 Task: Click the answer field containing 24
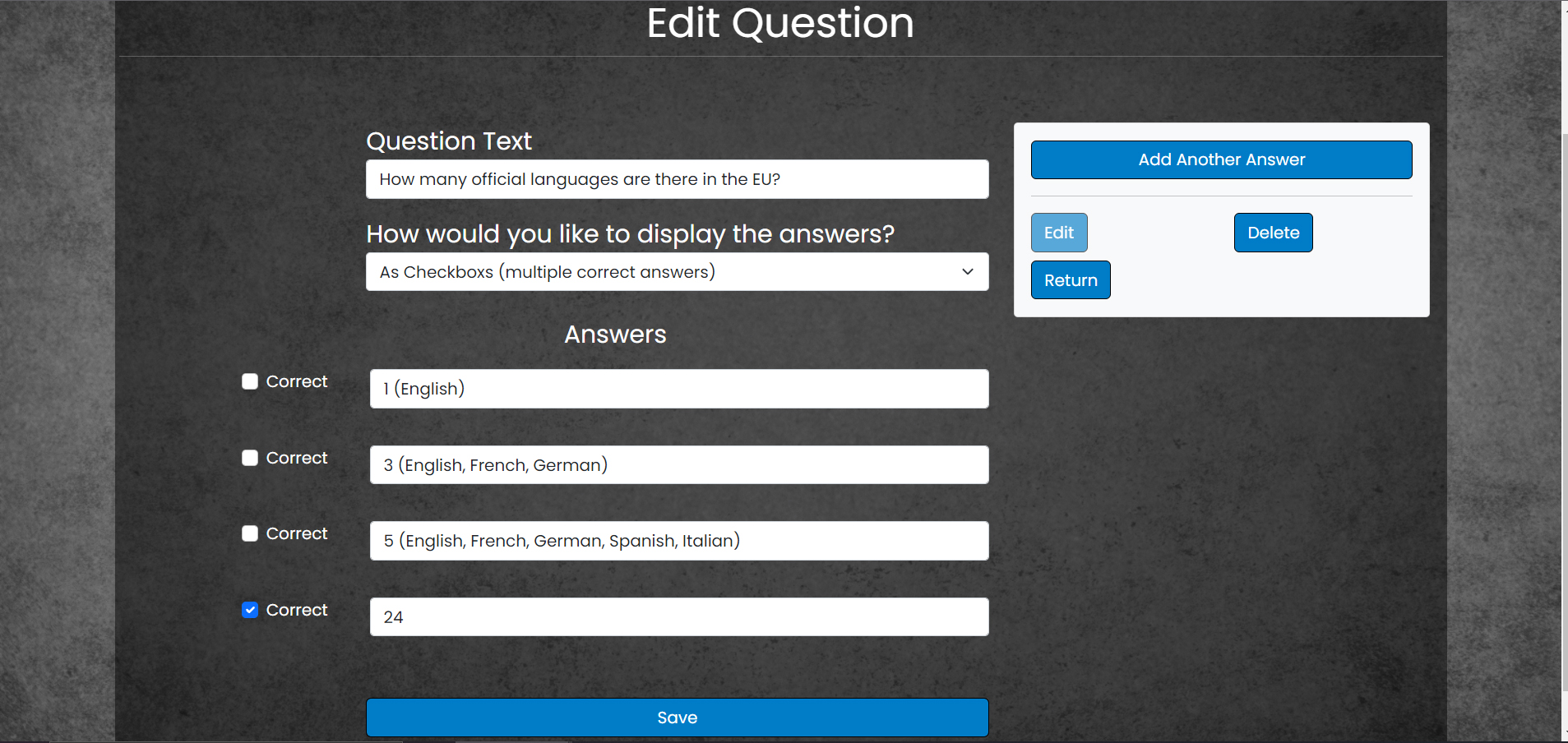coord(679,617)
